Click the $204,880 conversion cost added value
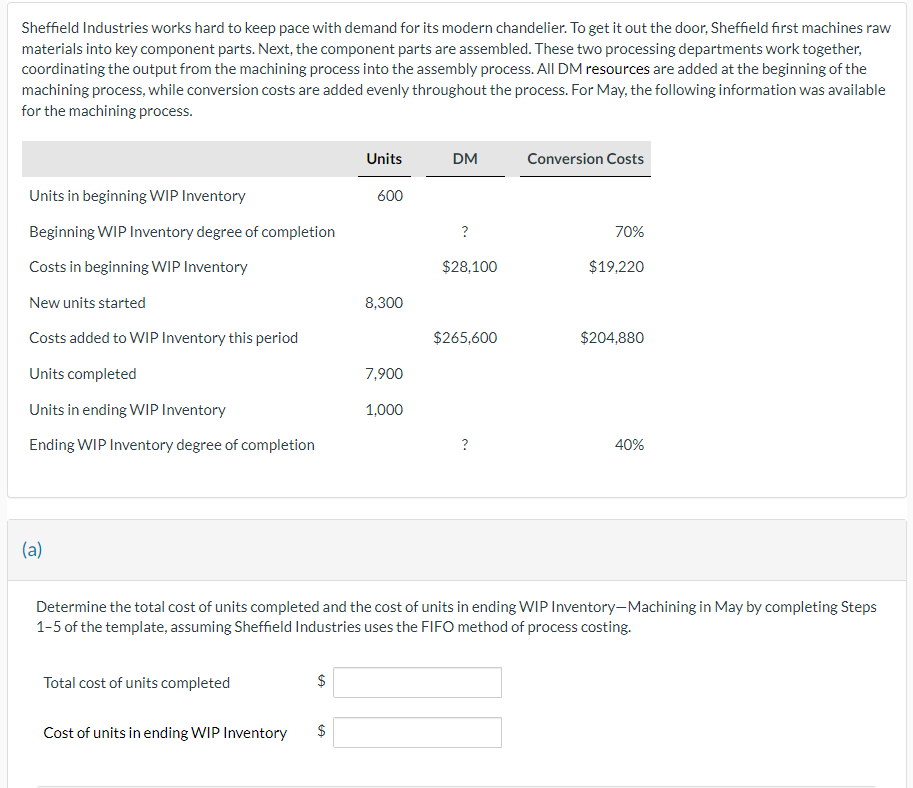 tap(612, 338)
